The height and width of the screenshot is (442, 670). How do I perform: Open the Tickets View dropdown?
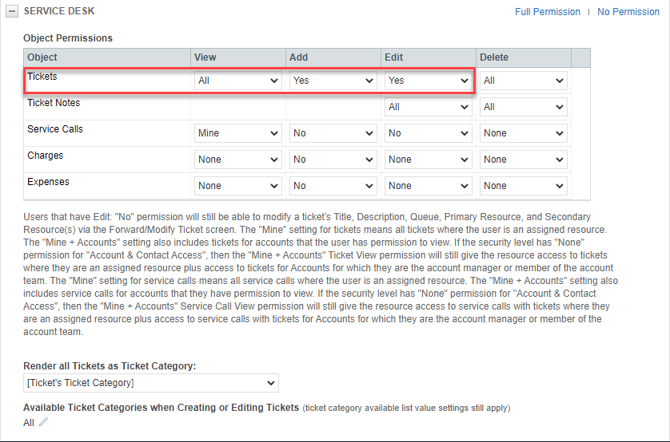point(238,80)
